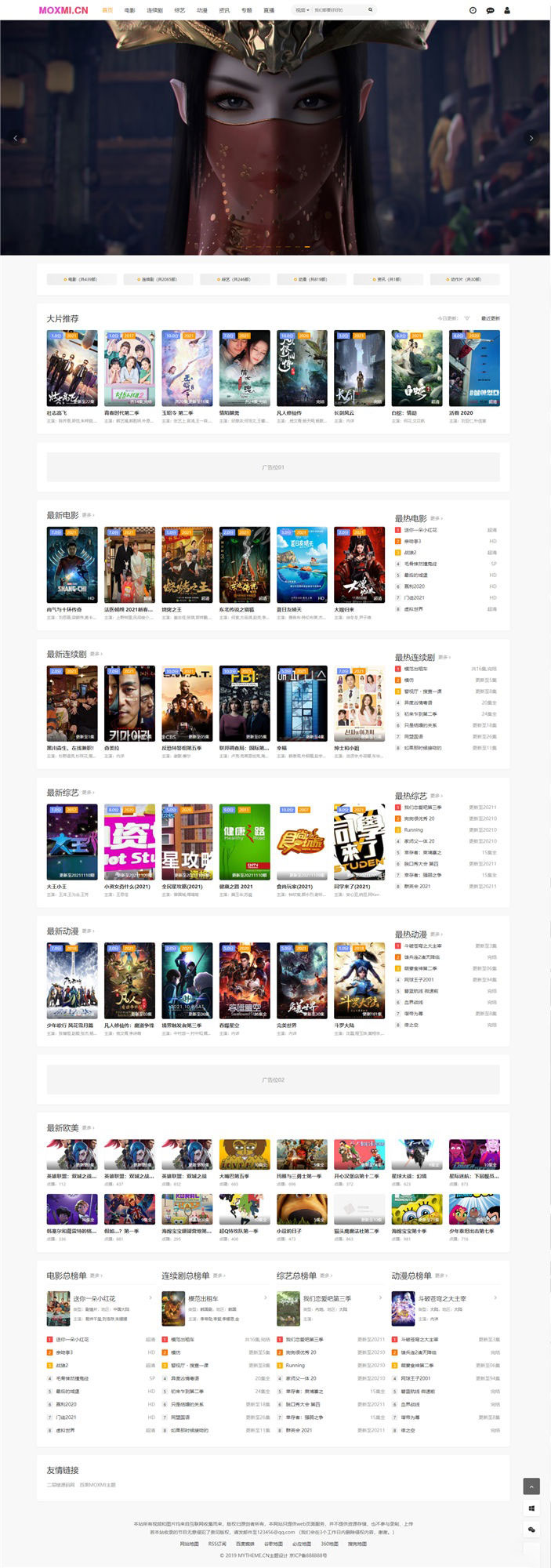Open the 长剑风云 poster

(x=360, y=368)
